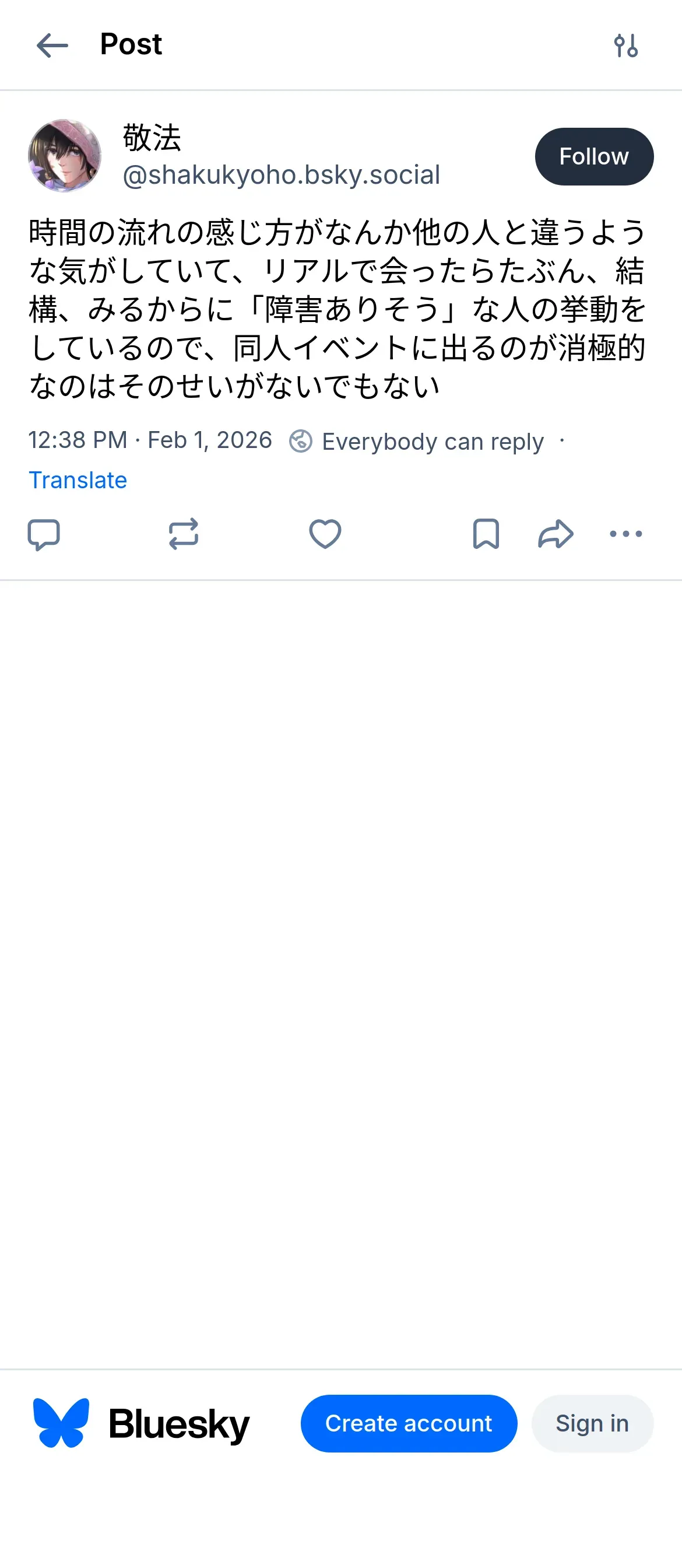Repost this post
Image resolution: width=682 pixels, height=1568 pixels.
point(183,534)
